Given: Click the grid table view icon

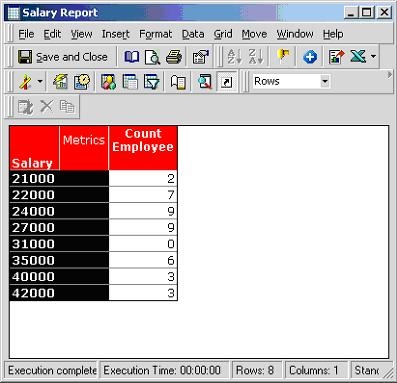Looking at the screenshot, I should click(130, 82).
